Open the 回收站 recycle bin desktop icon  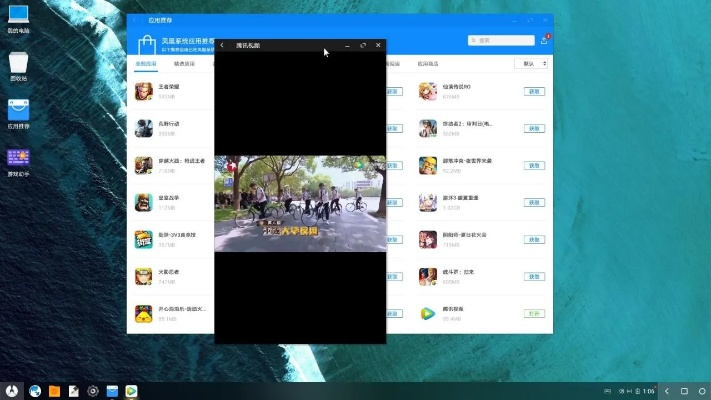coord(18,62)
